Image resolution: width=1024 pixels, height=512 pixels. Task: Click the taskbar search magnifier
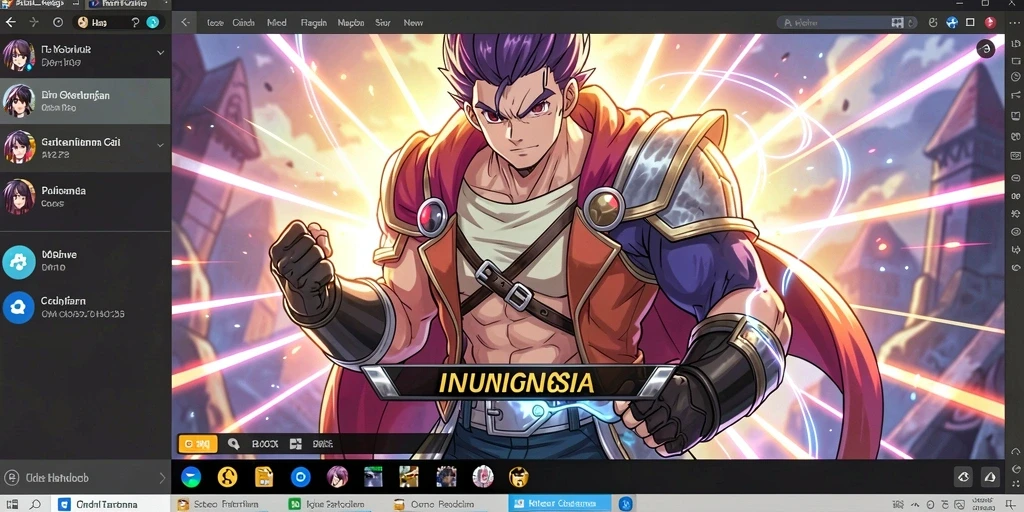pos(35,504)
